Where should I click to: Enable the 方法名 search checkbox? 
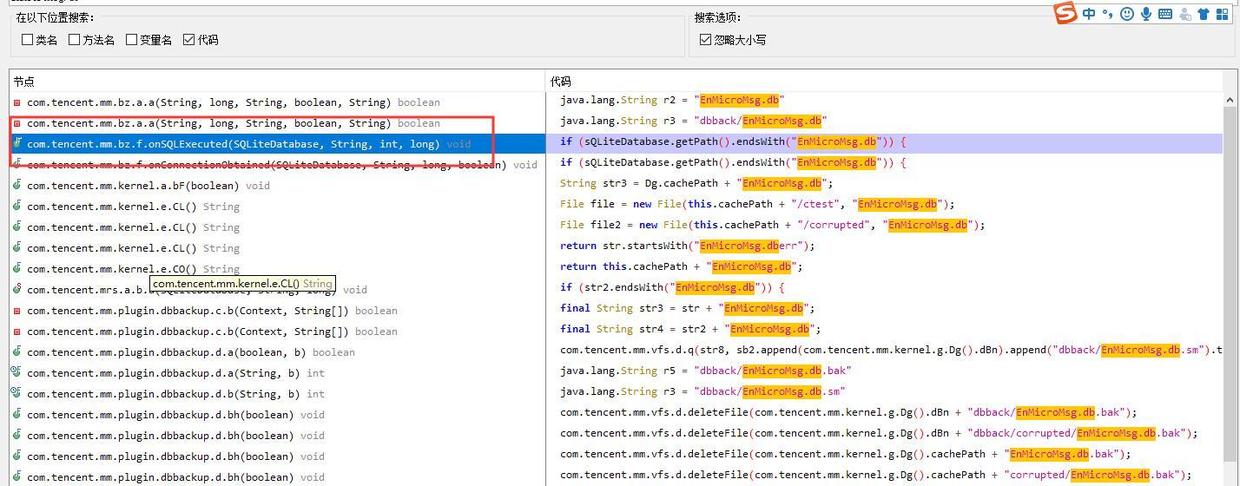[x=74, y=40]
